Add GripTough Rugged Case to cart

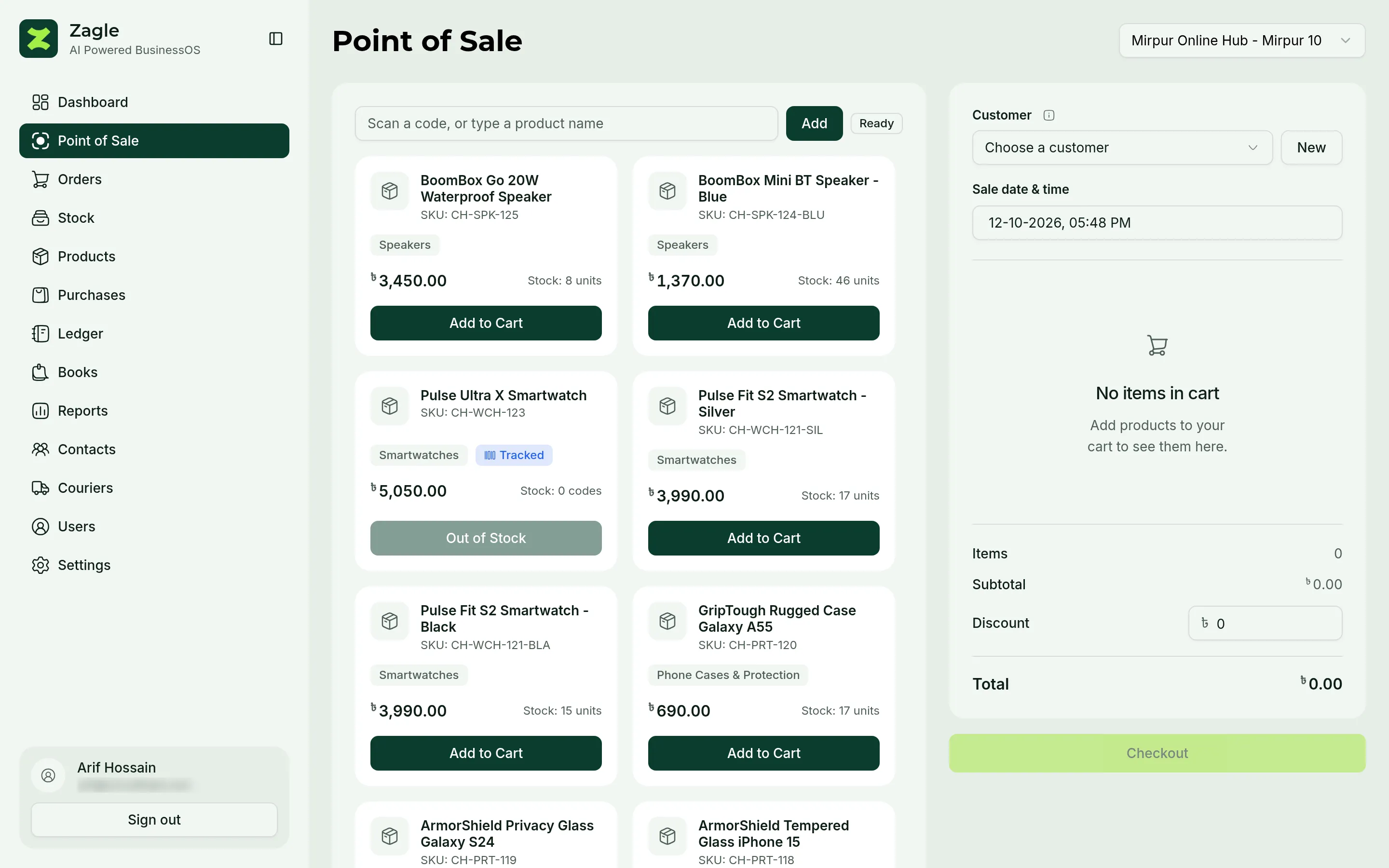tap(763, 753)
